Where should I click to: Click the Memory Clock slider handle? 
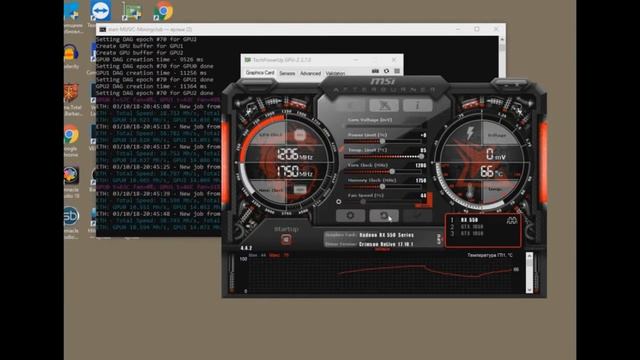click(x=382, y=187)
